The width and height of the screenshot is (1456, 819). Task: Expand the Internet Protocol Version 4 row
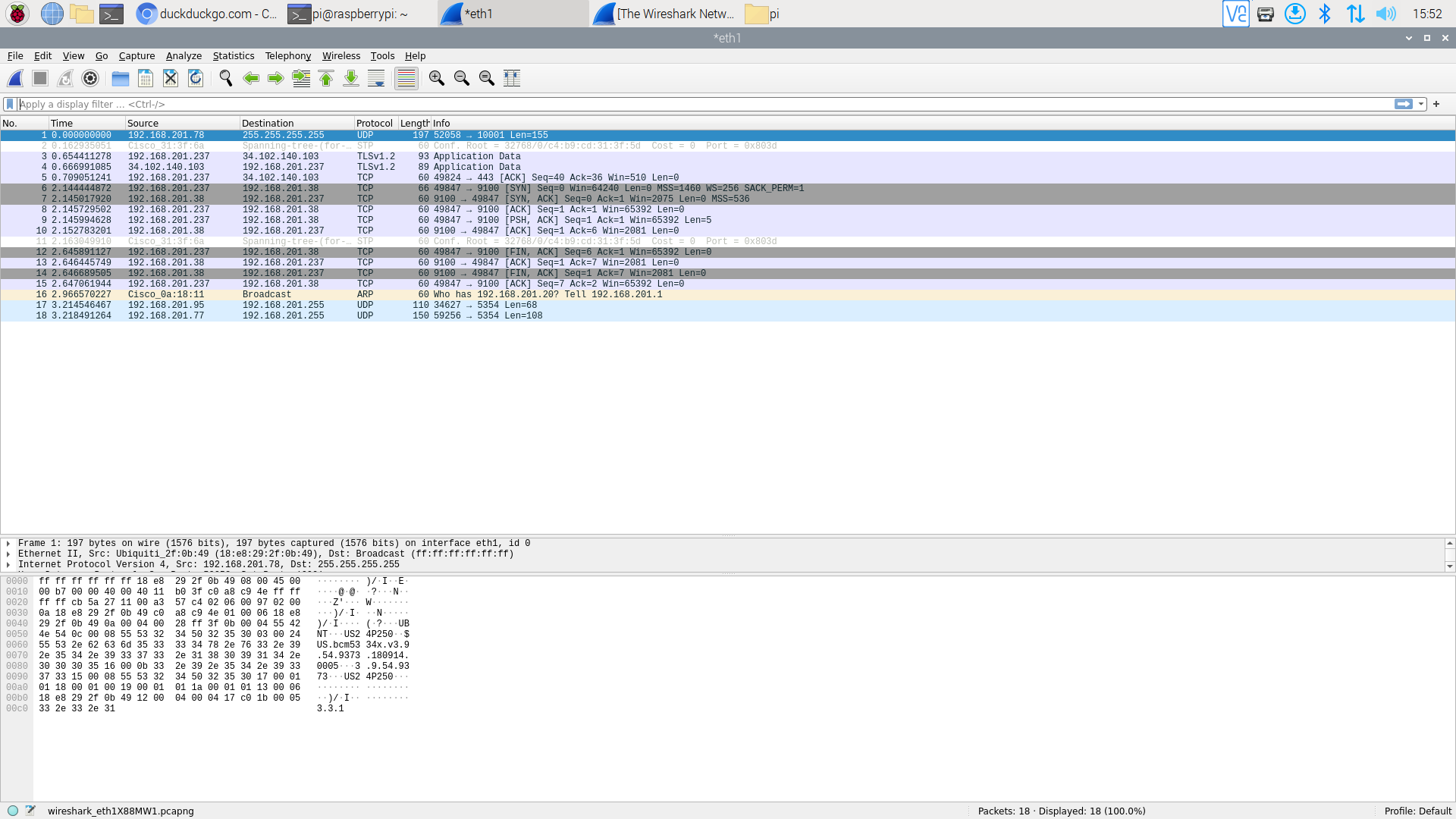click(8, 564)
